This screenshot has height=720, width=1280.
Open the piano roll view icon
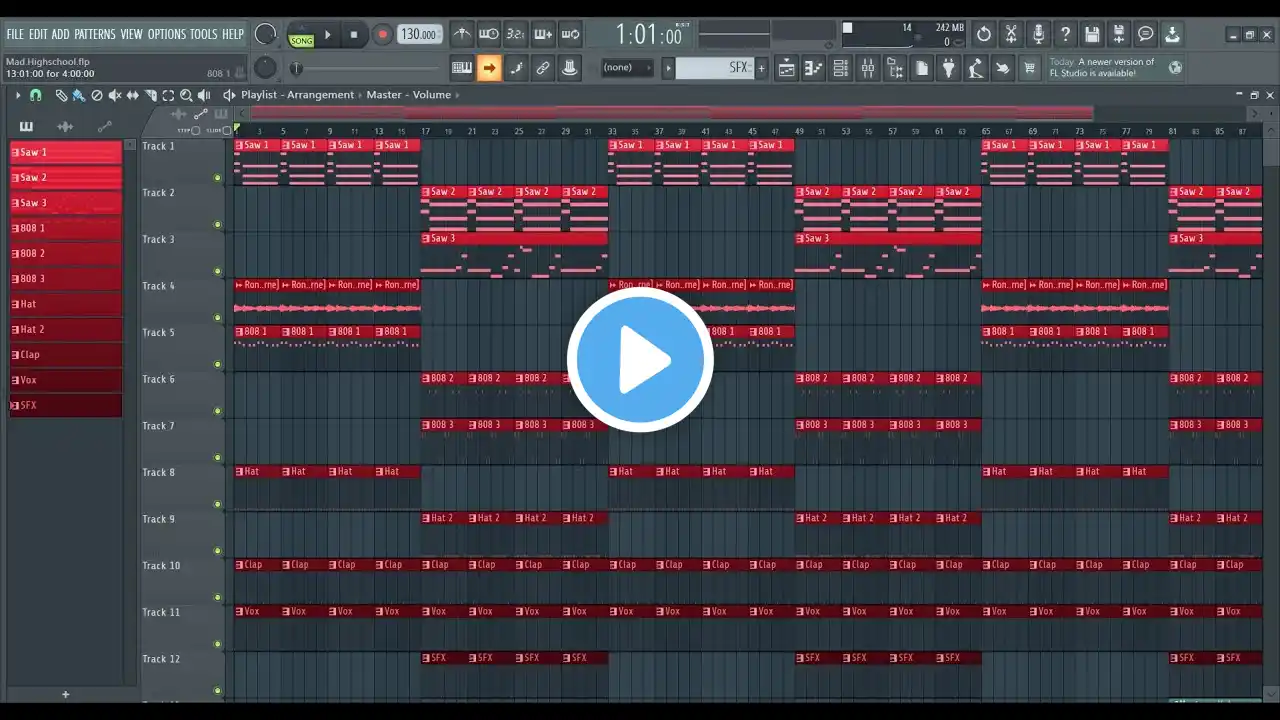point(814,68)
